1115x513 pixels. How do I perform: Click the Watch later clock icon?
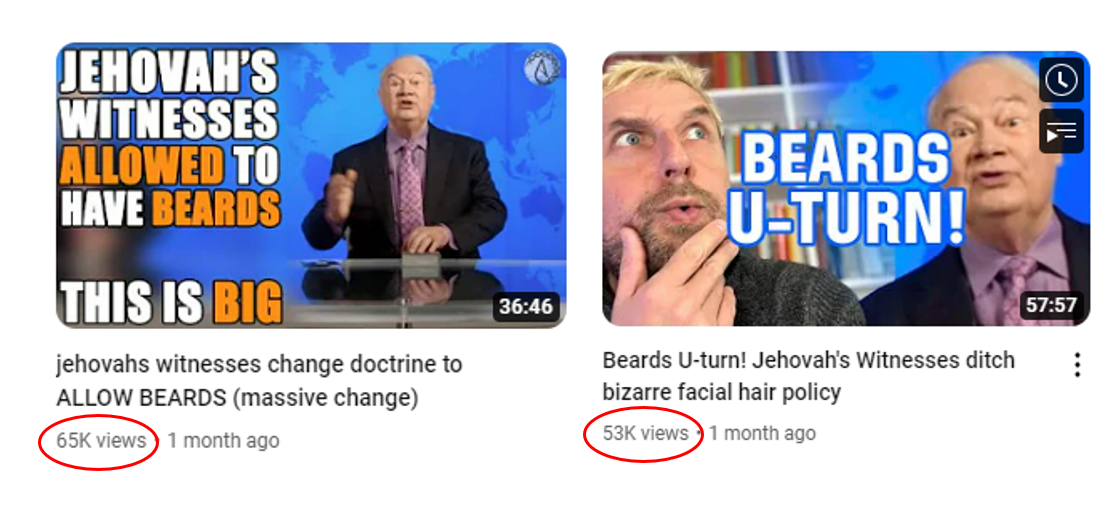point(1061,80)
